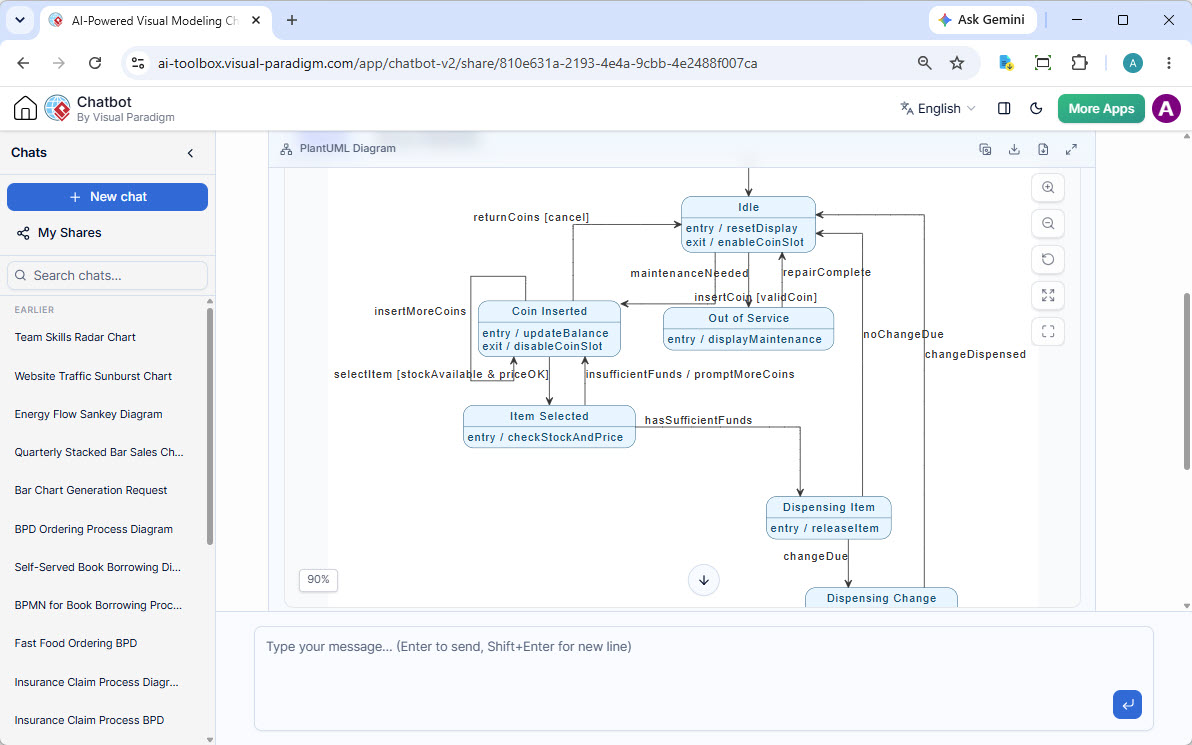Export diagram file icon
The width and height of the screenshot is (1192, 745).
pyautogui.click(x=1043, y=149)
